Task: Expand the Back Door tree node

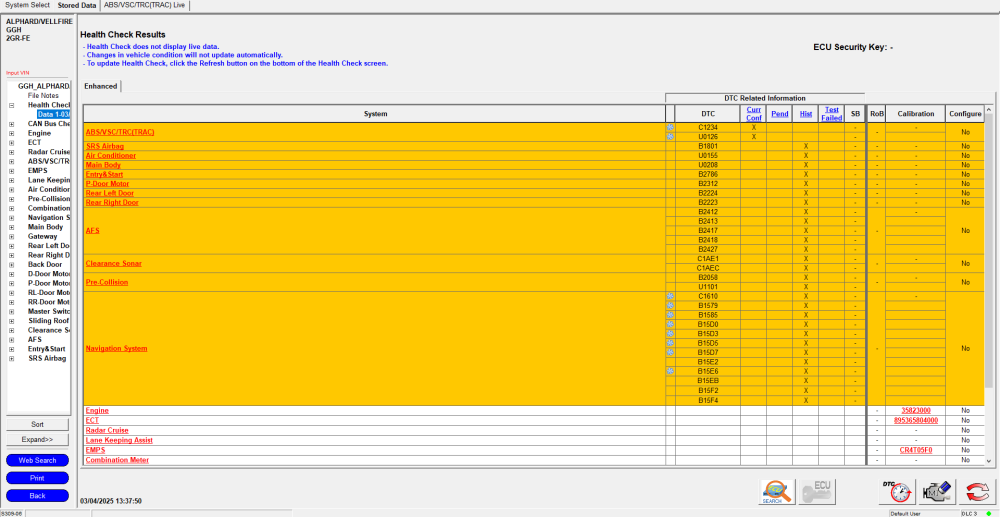Action: (x=11, y=265)
